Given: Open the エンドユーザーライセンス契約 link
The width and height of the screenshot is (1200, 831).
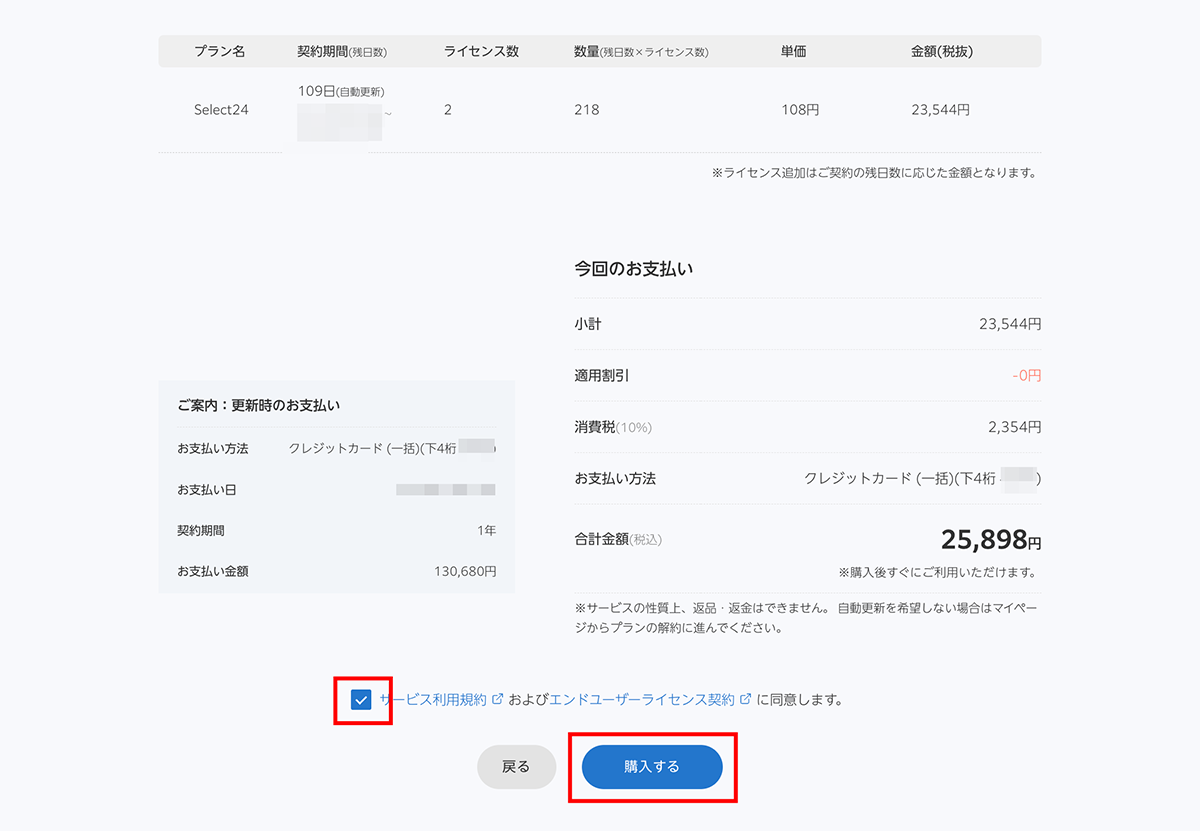Looking at the screenshot, I should click(x=643, y=700).
